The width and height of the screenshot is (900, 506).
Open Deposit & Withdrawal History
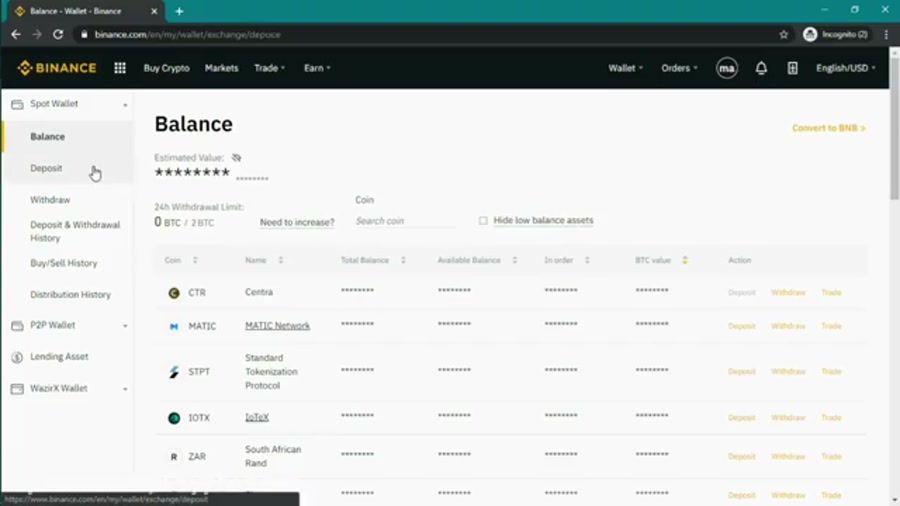click(75, 231)
